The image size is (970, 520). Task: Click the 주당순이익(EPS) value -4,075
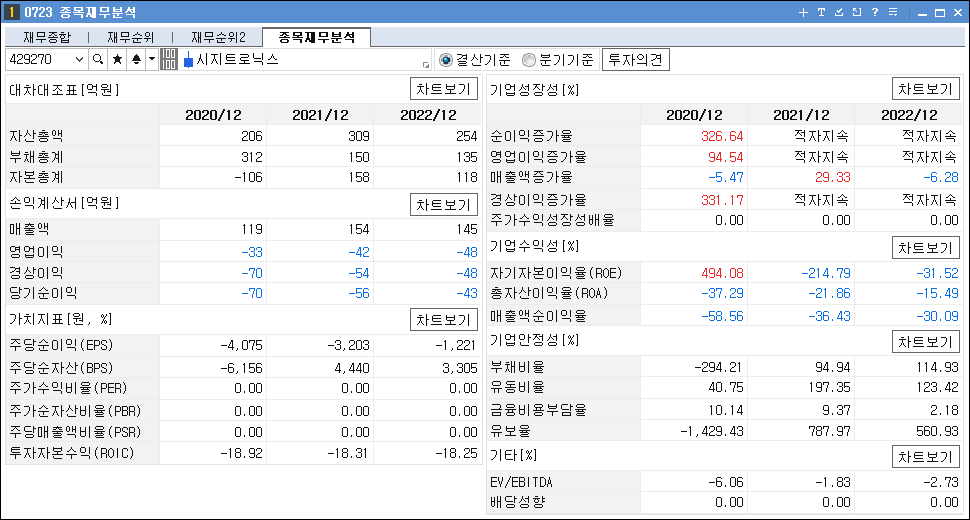tap(241, 345)
